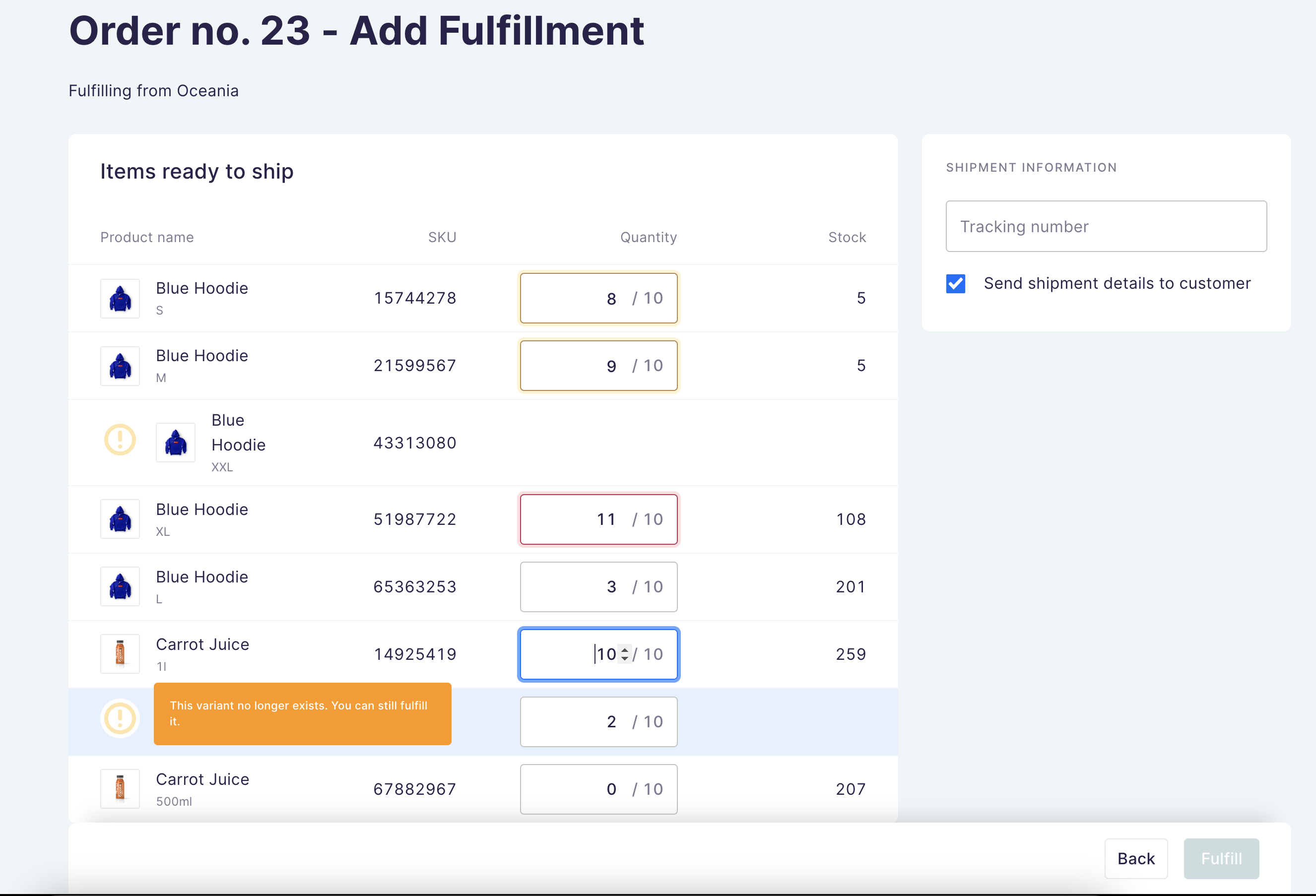Click the Blue Hoodie XL product thumbnail
This screenshot has height=896, width=1316.
coord(120,519)
